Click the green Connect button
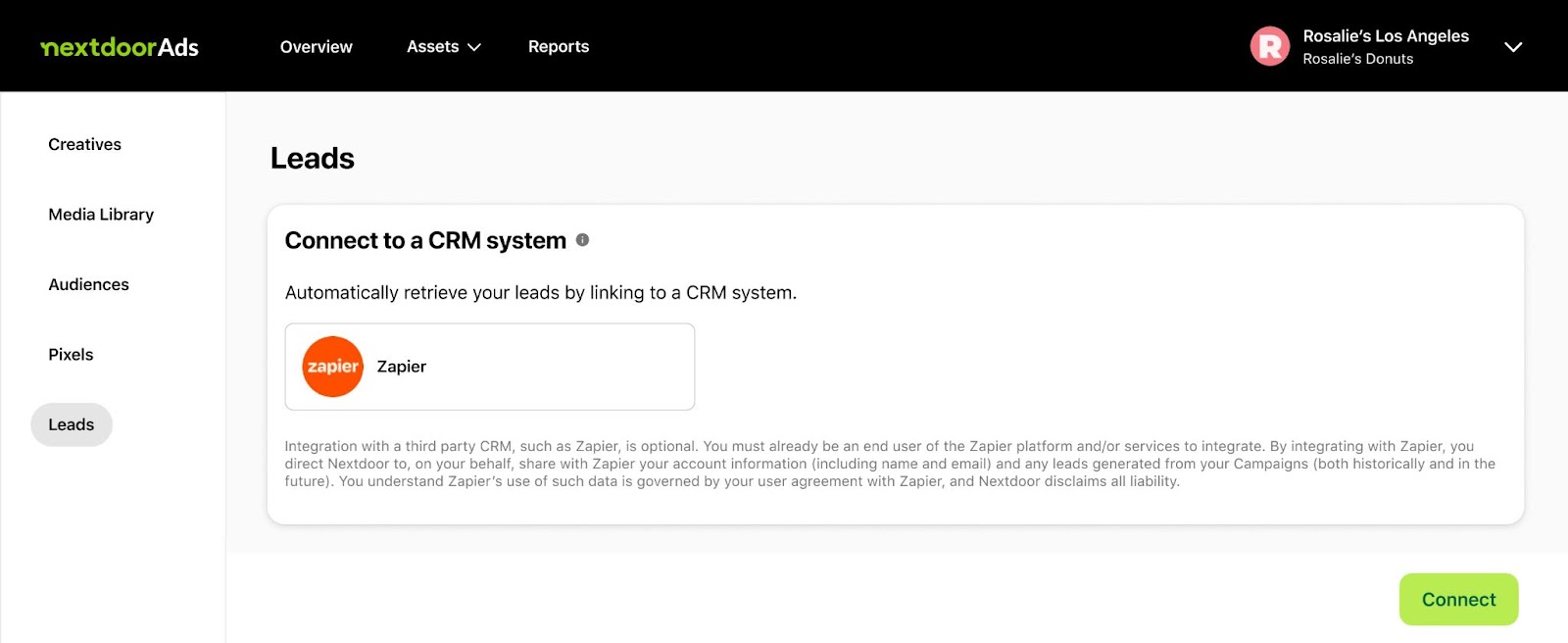The image size is (1568, 643). click(x=1458, y=599)
